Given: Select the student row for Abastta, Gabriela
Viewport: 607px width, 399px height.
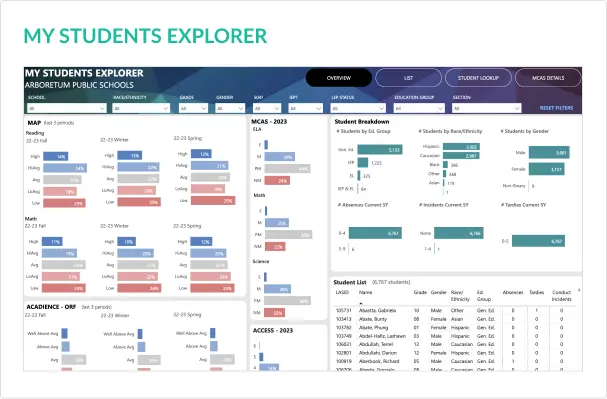Looking at the screenshot, I should (454, 310).
